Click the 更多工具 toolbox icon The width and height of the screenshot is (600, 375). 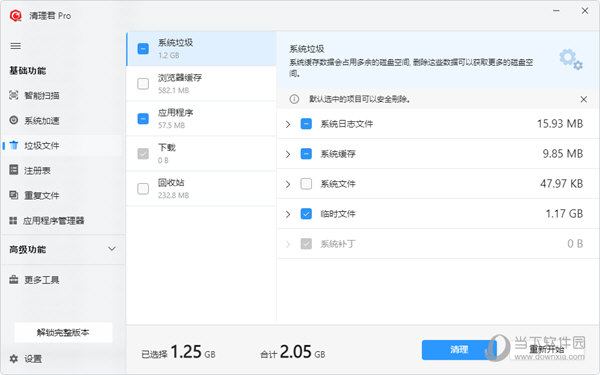14,280
